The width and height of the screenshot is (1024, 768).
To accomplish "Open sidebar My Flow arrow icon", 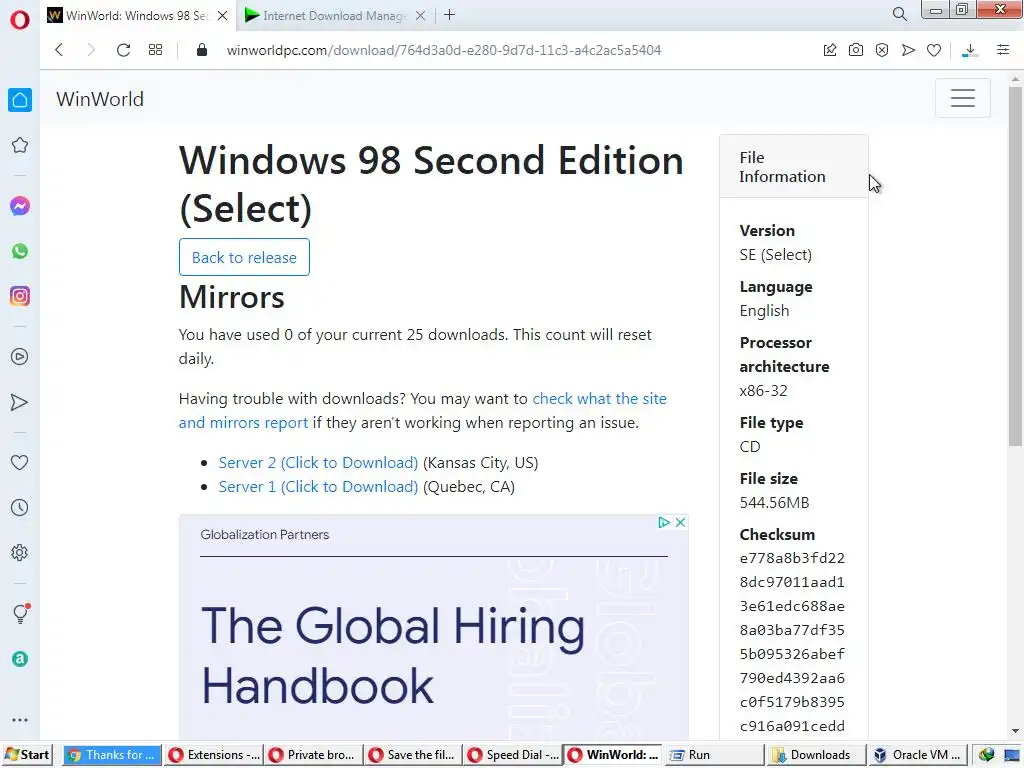I will 20,402.
